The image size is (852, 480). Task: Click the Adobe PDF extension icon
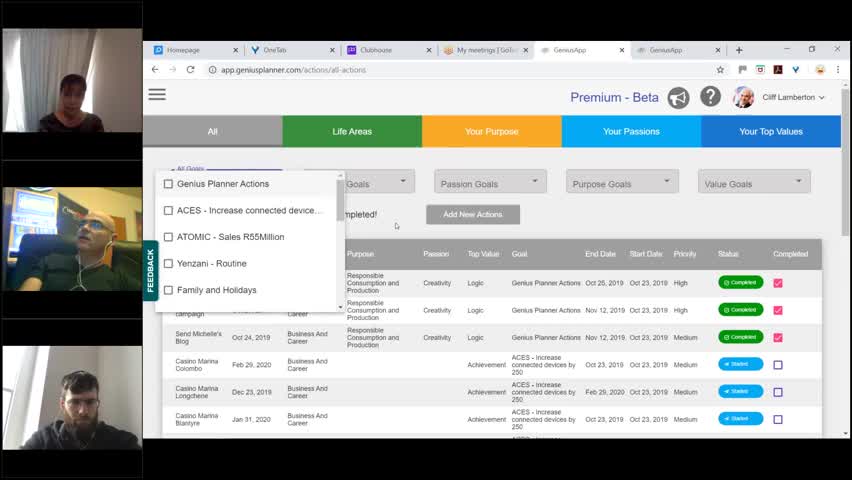[x=778, y=70]
